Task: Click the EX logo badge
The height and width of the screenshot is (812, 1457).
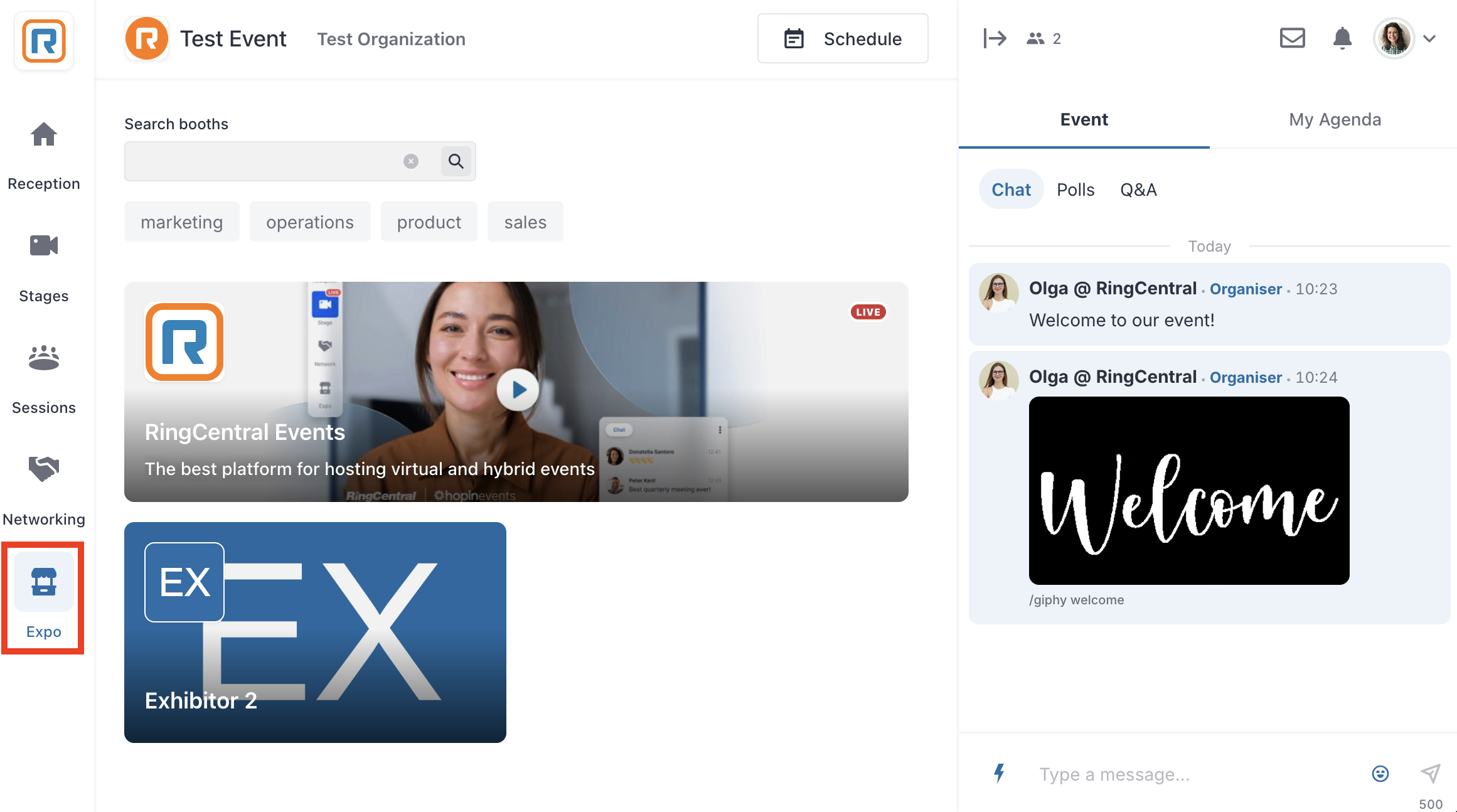Action: coord(184,582)
